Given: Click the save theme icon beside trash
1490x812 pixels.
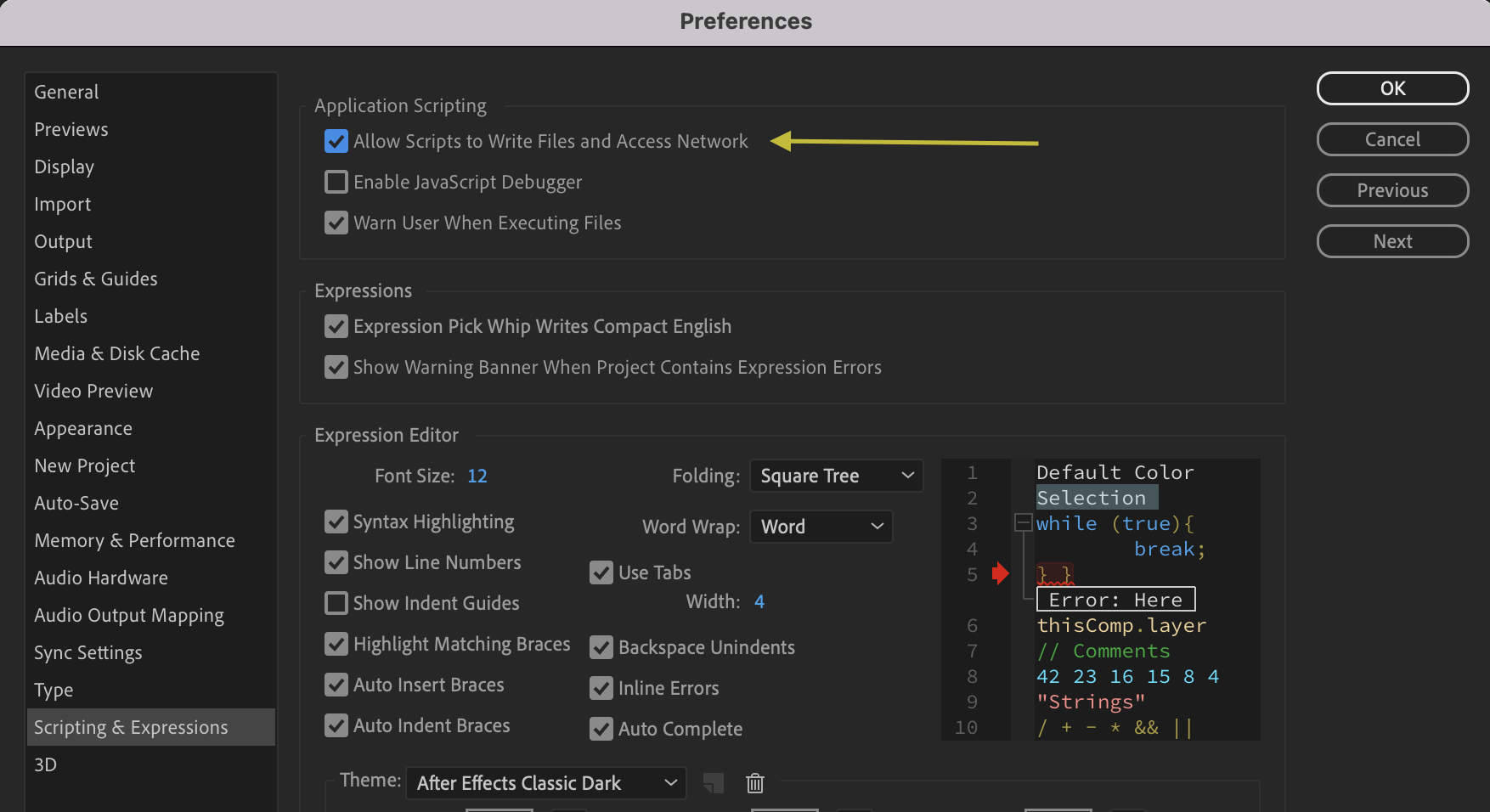Looking at the screenshot, I should pyautogui.click(x=714, y=783).
